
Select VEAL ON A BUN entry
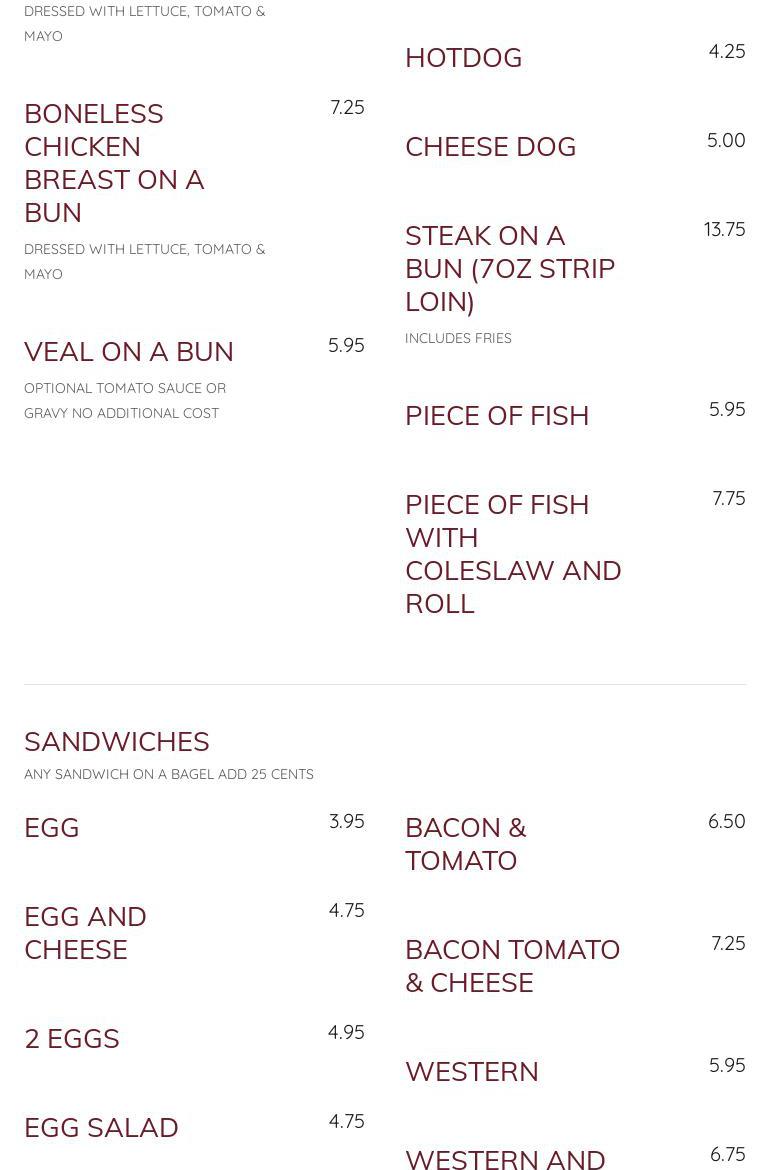pyautogui.click(x=128, y=352)
